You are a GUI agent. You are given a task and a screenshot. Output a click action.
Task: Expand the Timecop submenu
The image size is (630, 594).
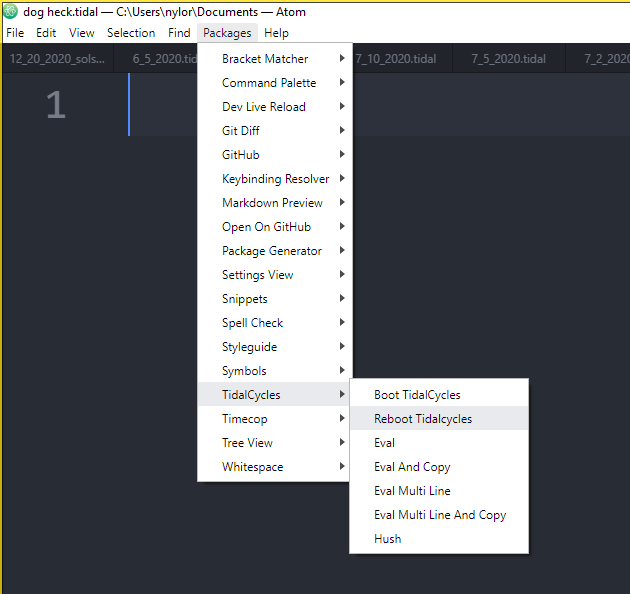tap(275, 419)
